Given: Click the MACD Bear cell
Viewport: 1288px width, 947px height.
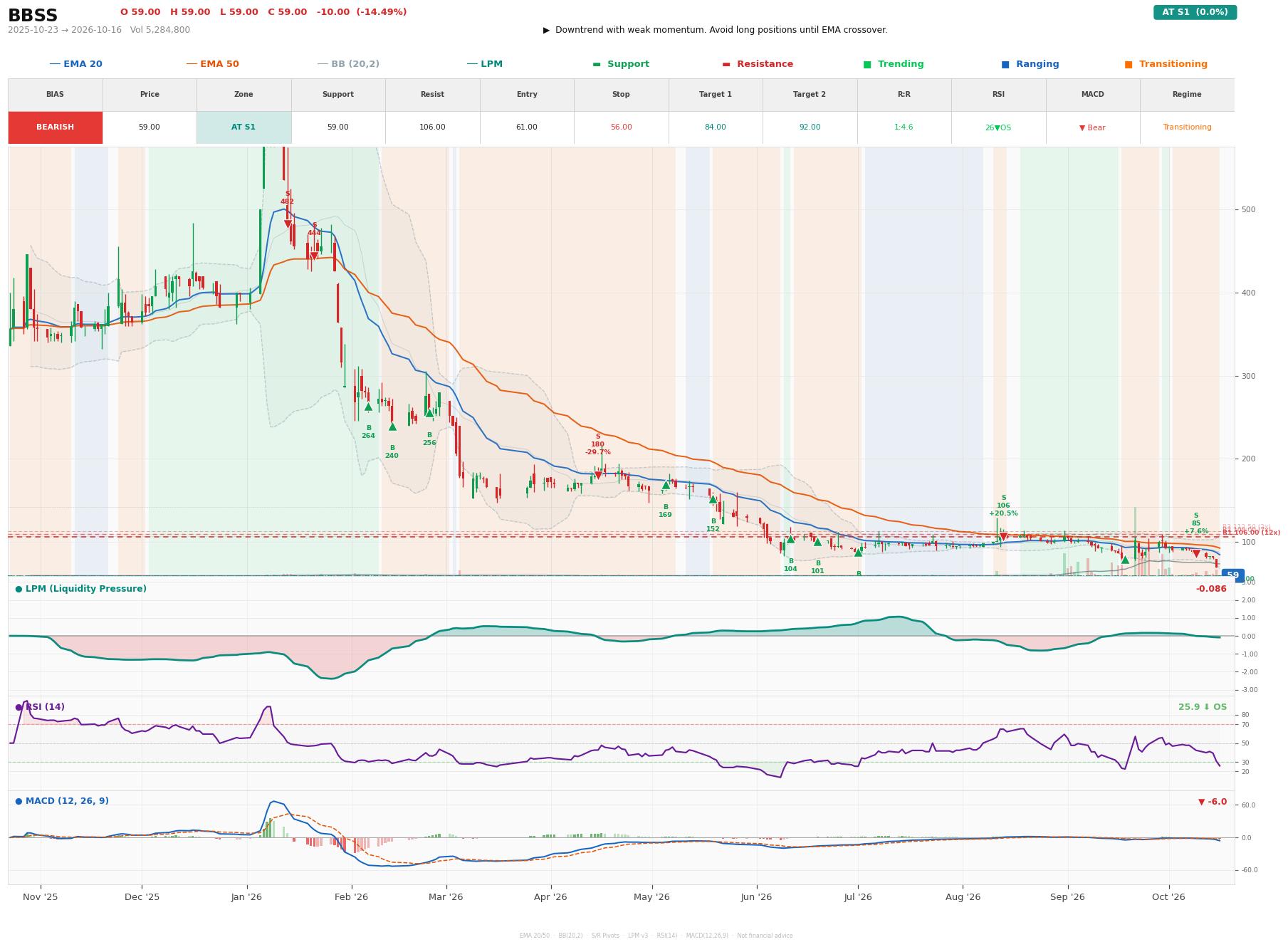Looking at the screenshot, I should (x=1092, y=127).
